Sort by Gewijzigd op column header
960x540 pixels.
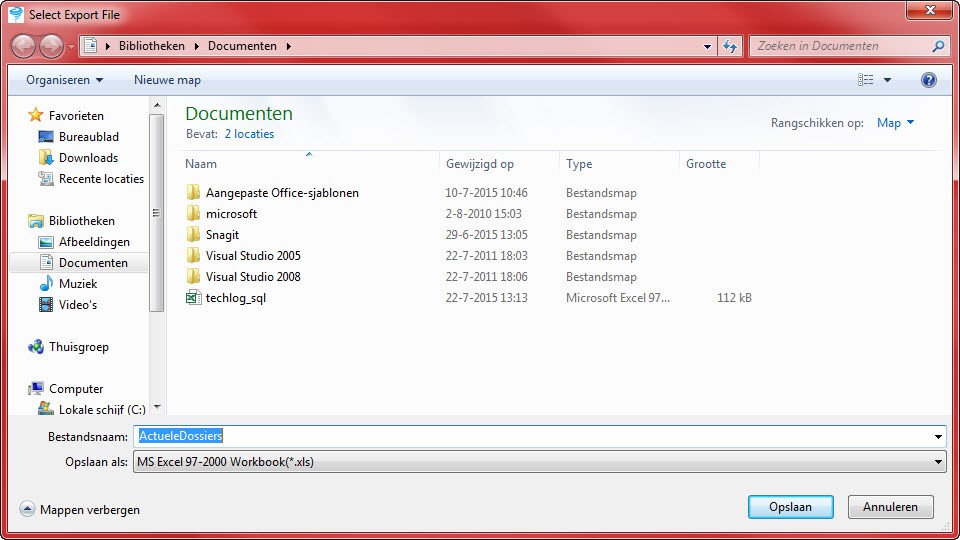click(480, 164)
